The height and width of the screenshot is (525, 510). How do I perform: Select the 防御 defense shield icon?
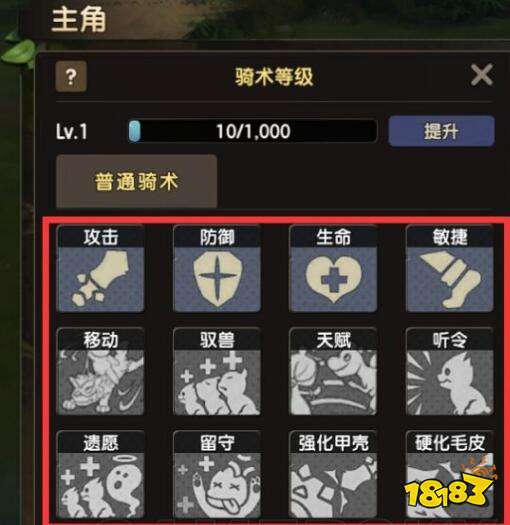coord(217,269)
